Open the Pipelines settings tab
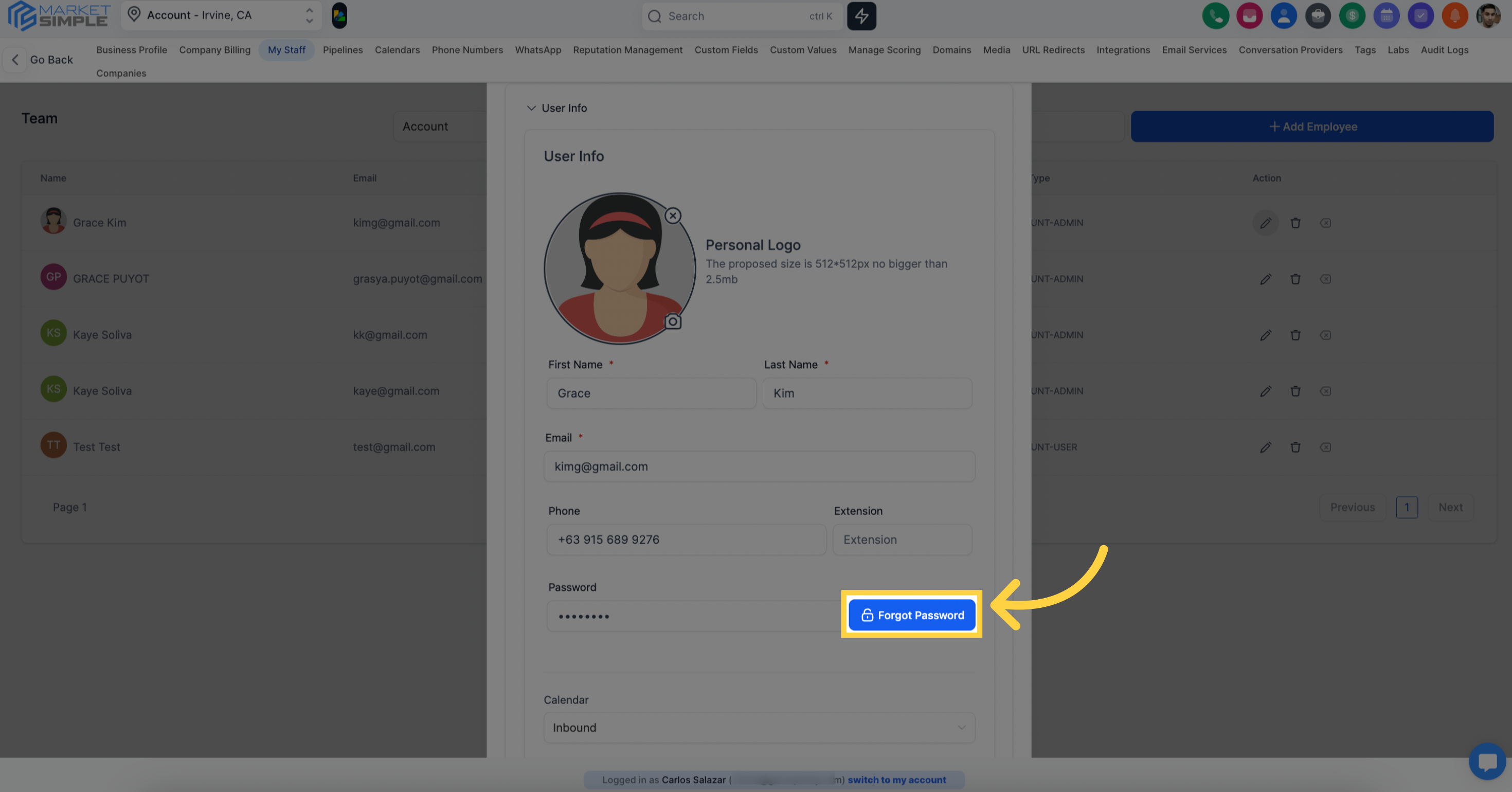This screenshot has width=1512, height=792. tap(342, 50)
